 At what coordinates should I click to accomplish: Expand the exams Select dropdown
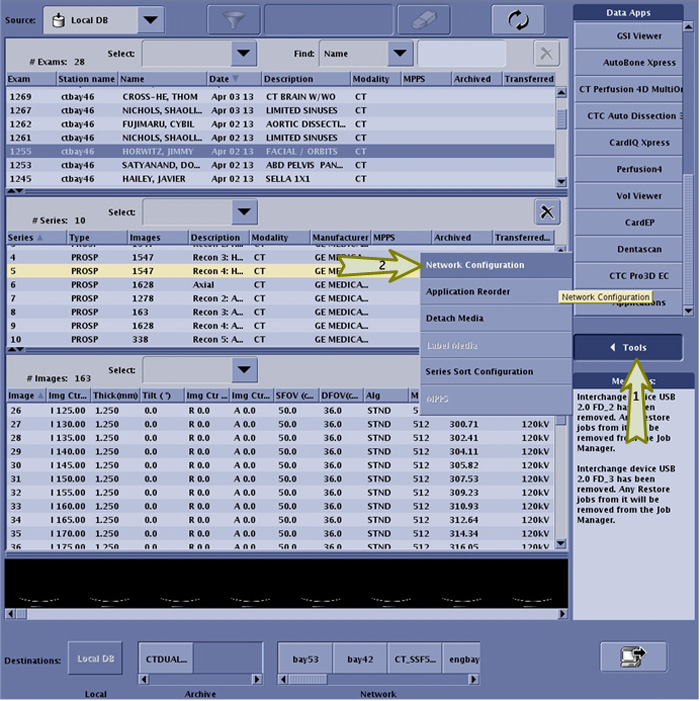click(244, 54)
